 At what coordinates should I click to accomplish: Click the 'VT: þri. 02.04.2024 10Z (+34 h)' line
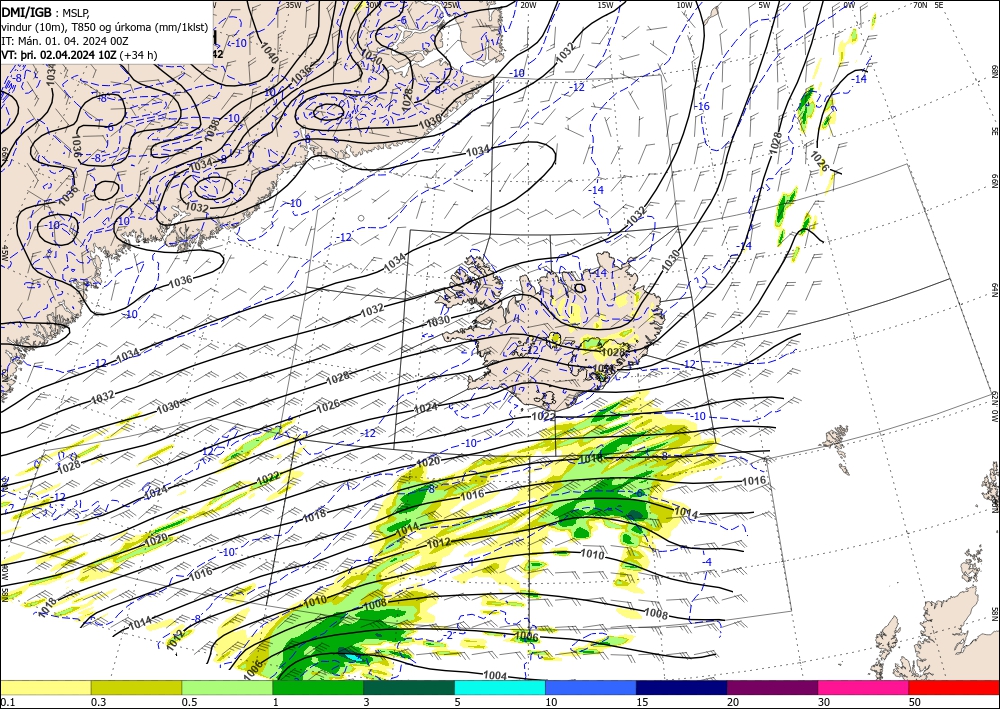(79, 55)
